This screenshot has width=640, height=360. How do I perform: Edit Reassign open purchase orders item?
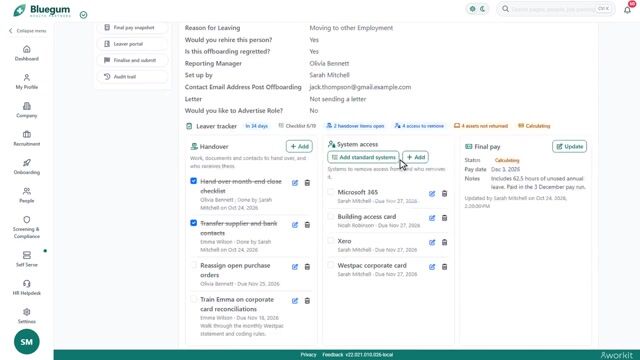pos(295,267)
